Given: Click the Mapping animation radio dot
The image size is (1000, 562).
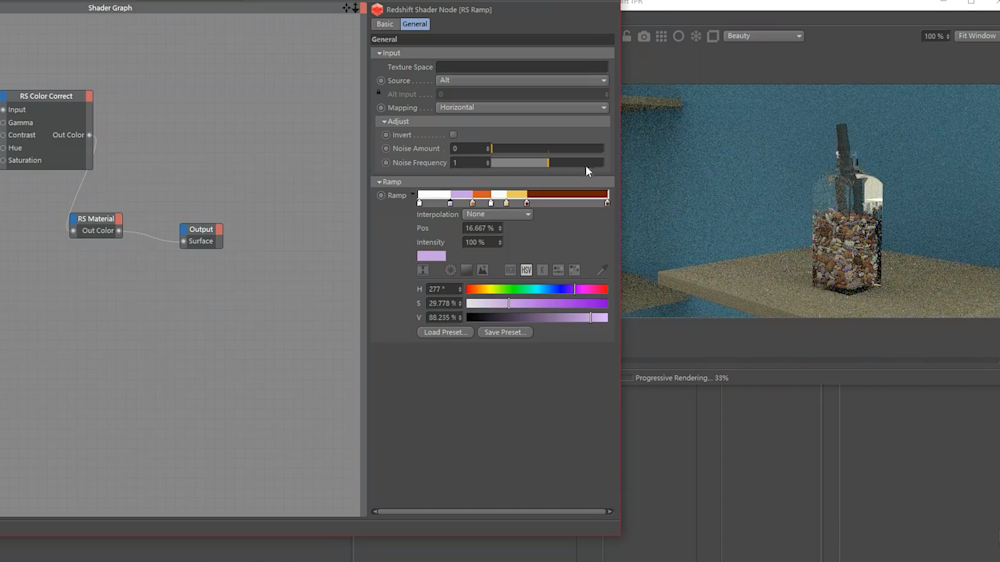Looking at the screenshot, I should click(381, 108).
